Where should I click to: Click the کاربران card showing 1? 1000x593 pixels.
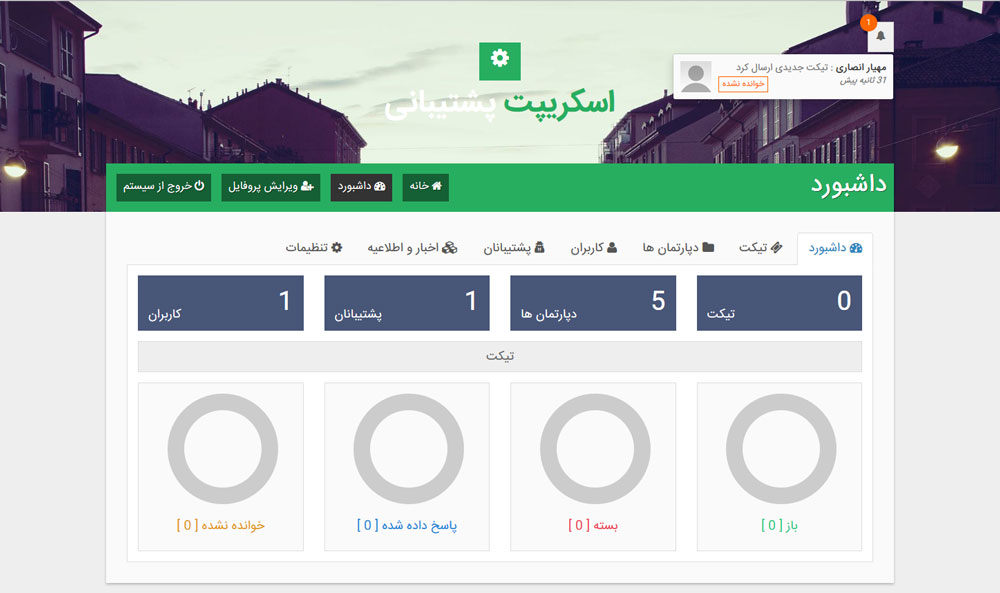click(221, 303)
